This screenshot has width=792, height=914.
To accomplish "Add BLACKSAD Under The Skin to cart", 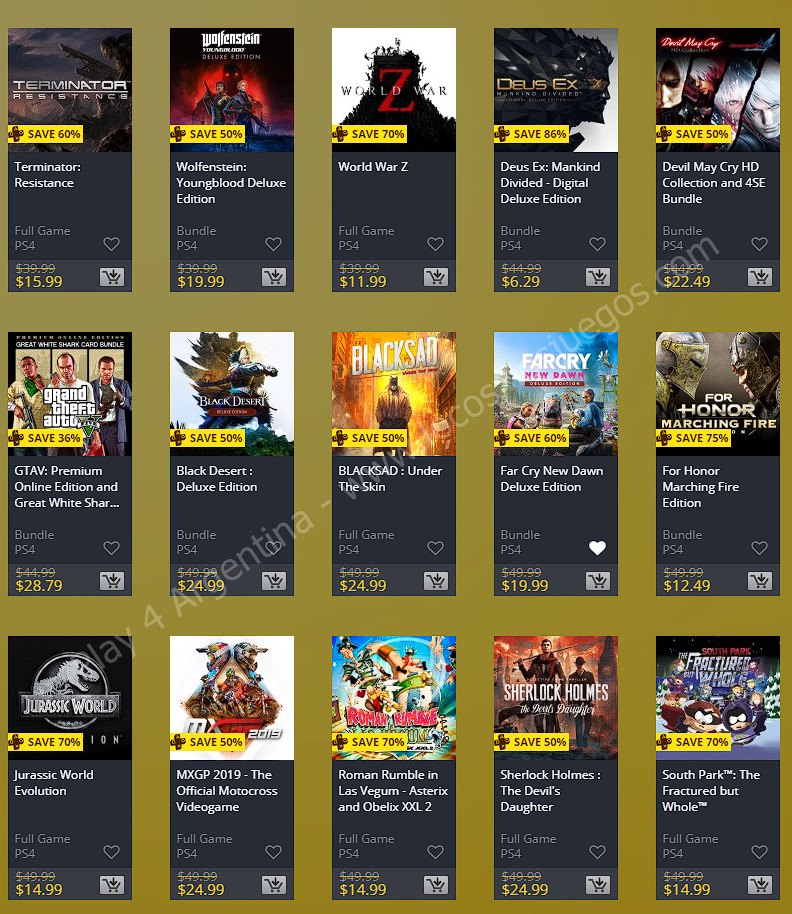I will [x=436, y=581].
